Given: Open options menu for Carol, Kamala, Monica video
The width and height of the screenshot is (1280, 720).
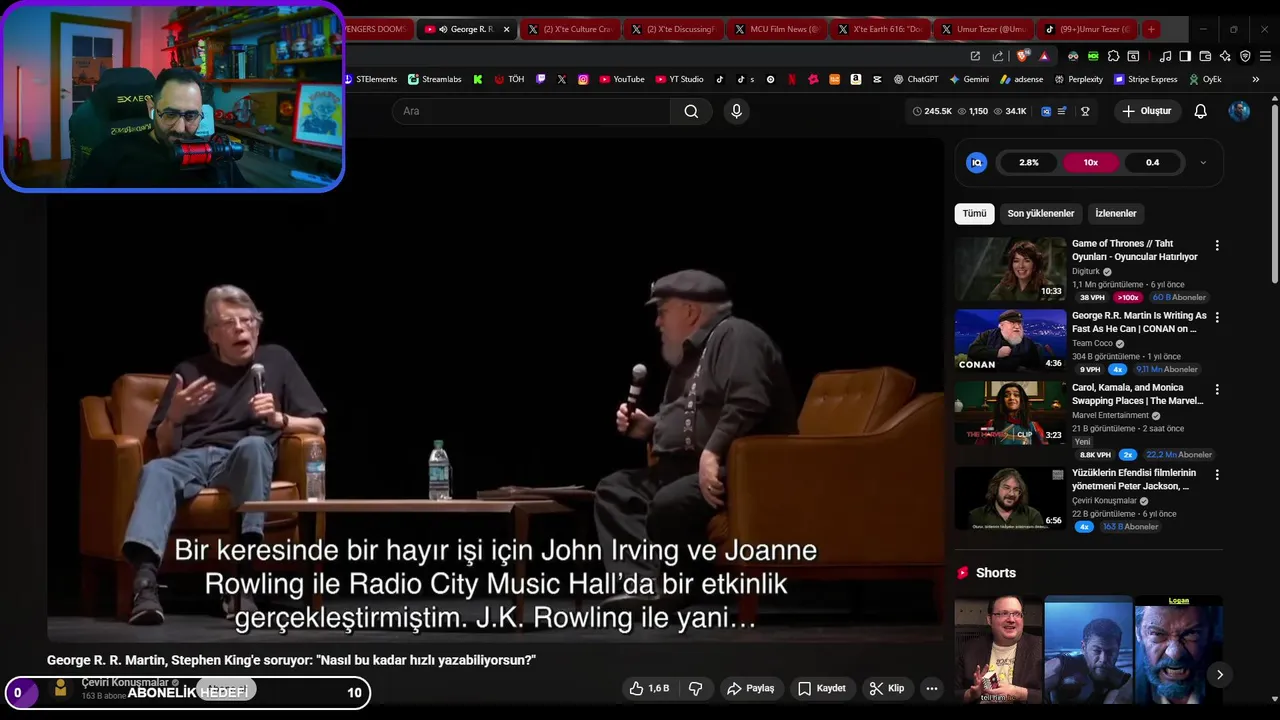Looking at the screenshot, I should pyautogui.click(x=1217, y=389).
